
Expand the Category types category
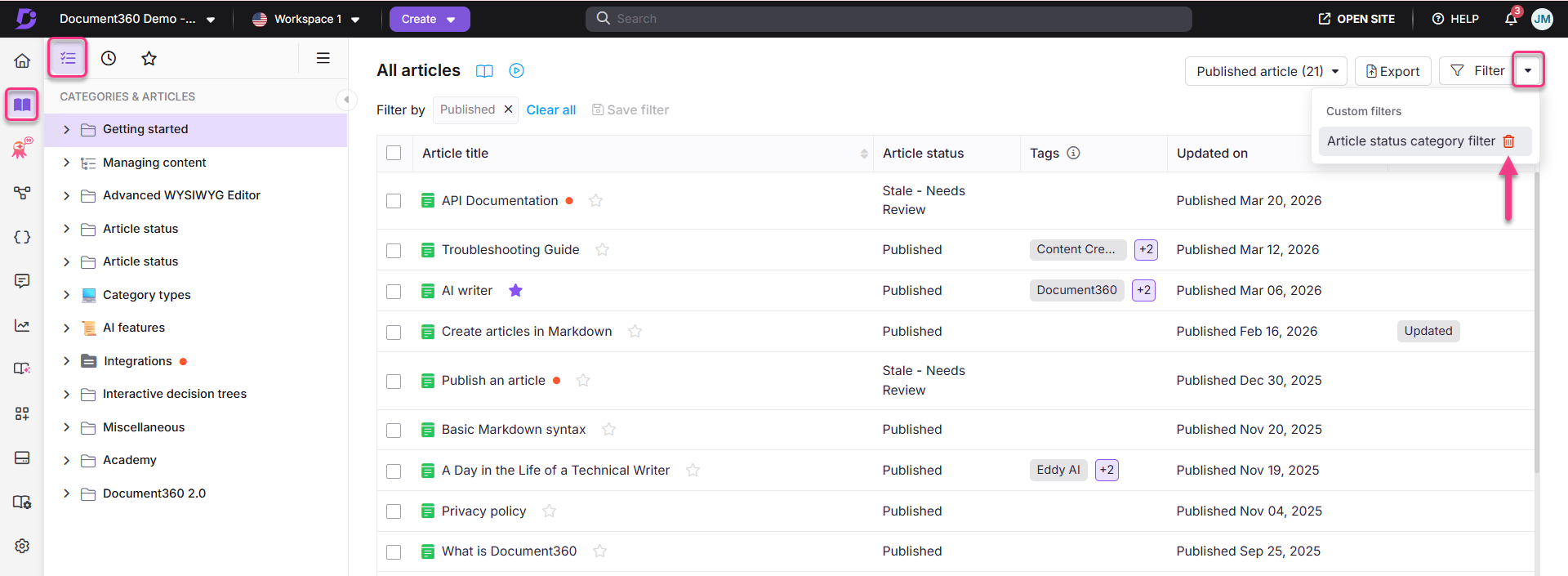67,295
